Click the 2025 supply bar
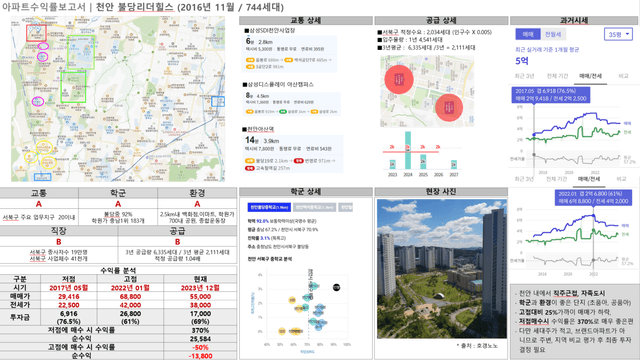Screen dimensions: 640x360 (423, 162)
